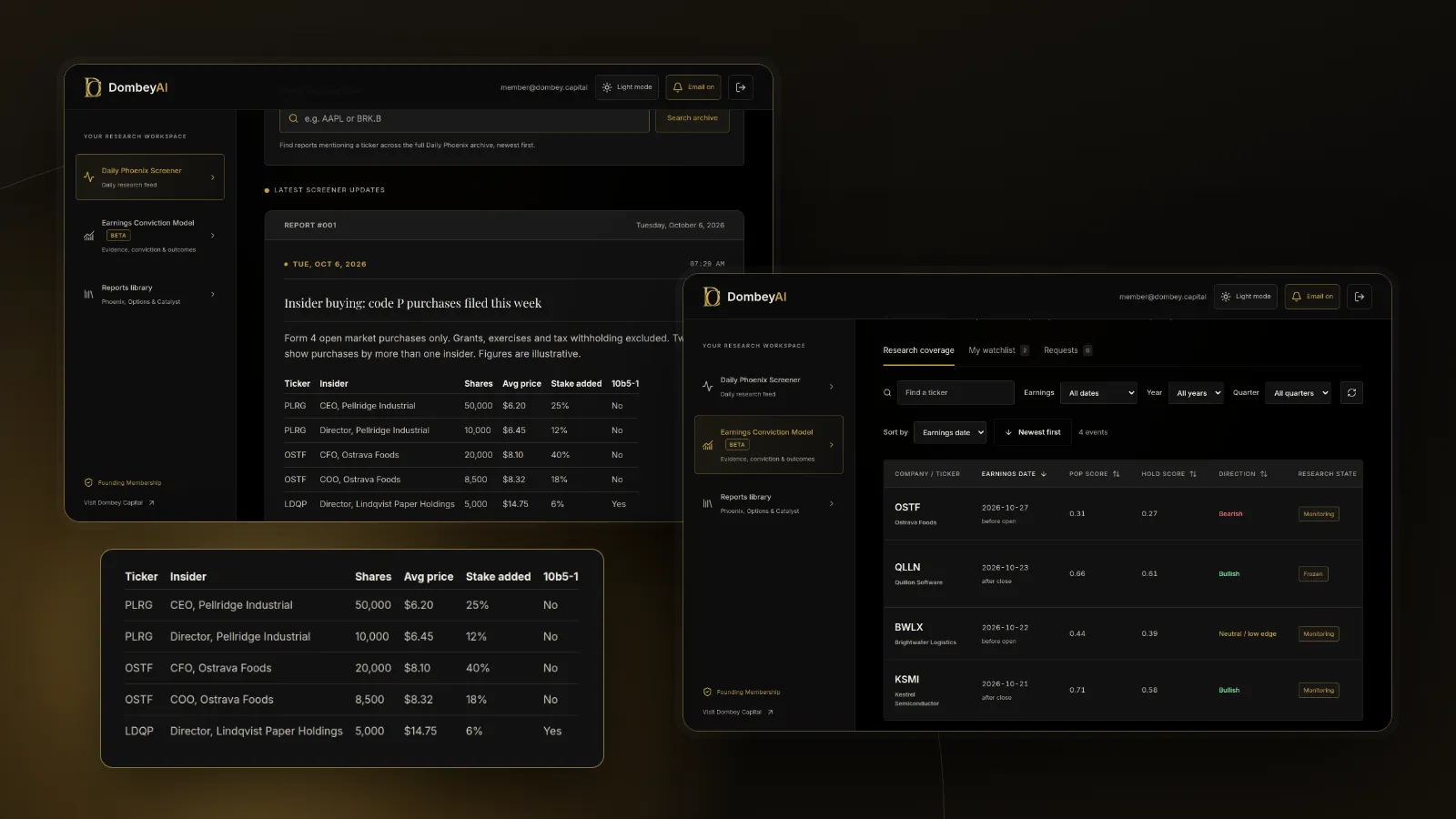Click the Find a ticker input field

[x=955, y=393]
